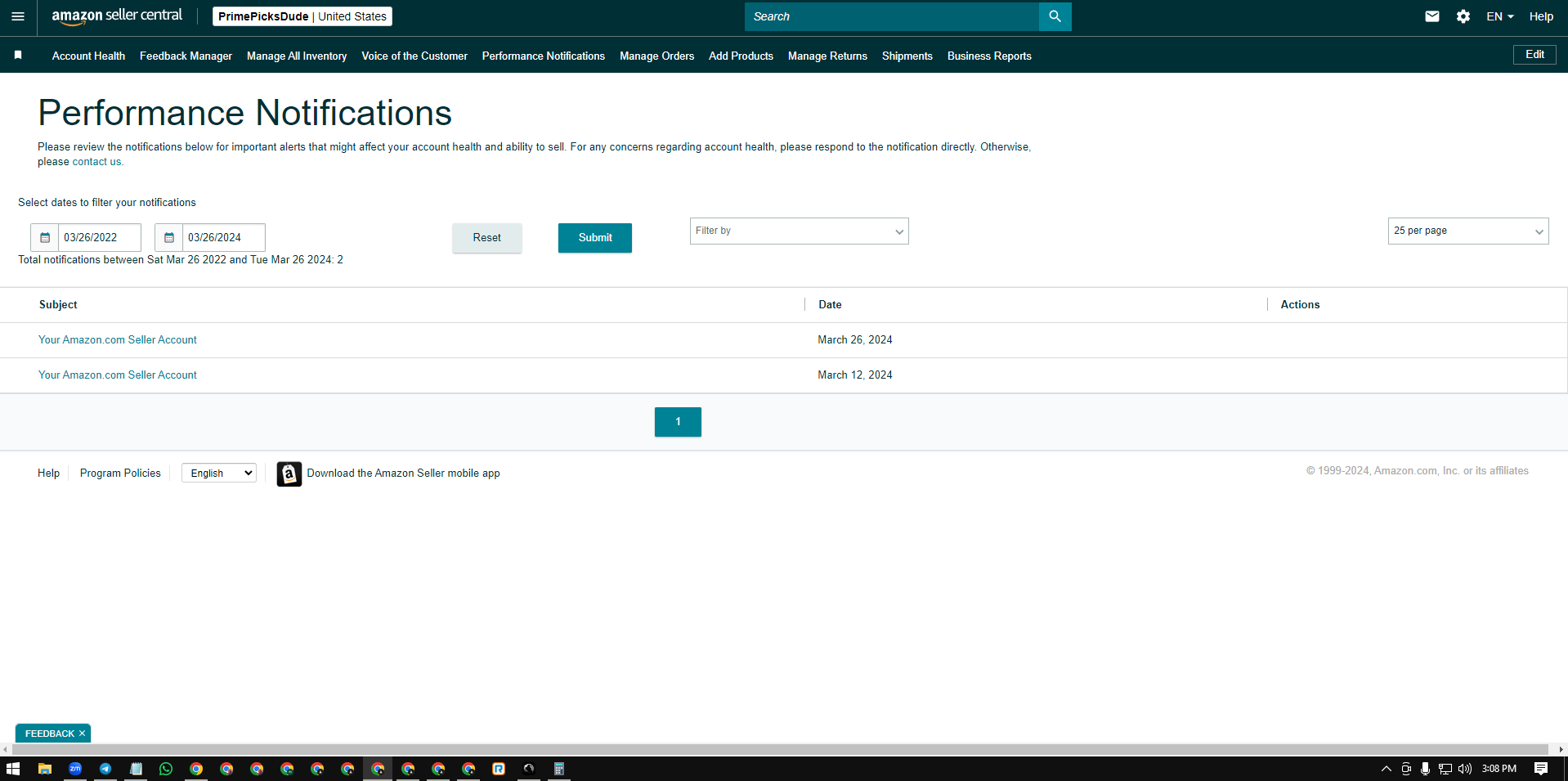Open the volume speaker tray icon

tap(1464, 769)
